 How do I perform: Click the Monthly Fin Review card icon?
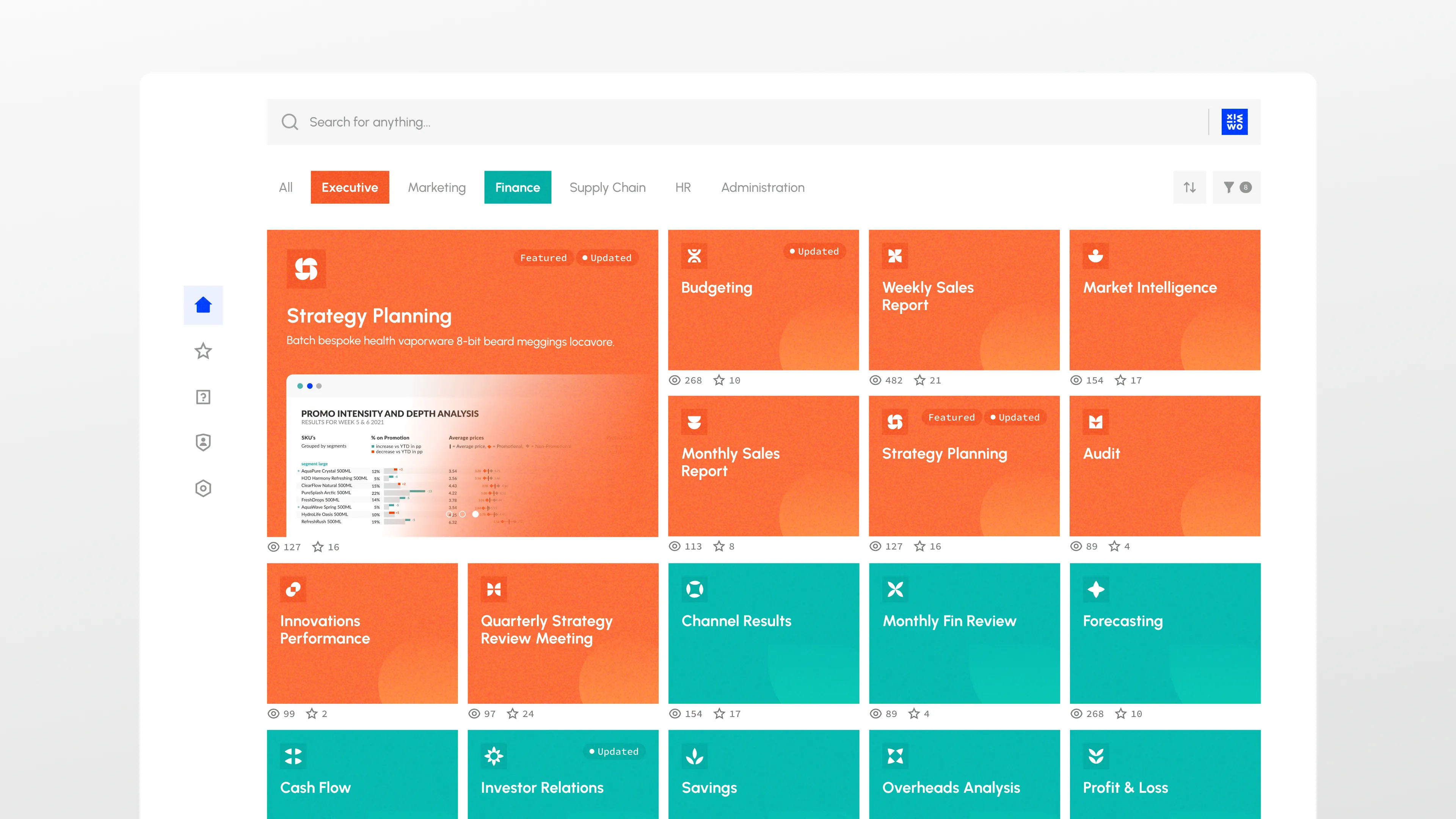point(895,590)
